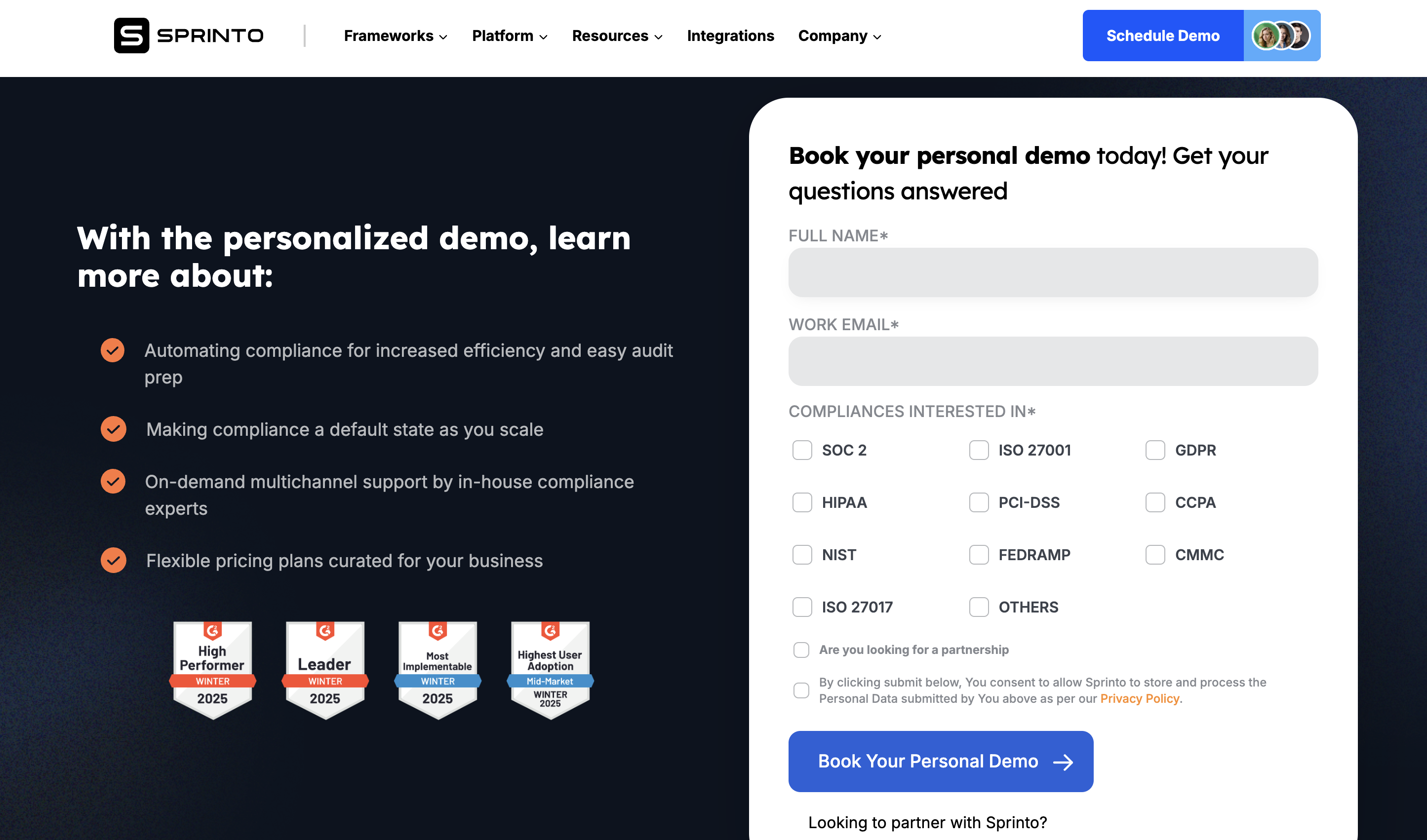Expand the Company dropdown

click(x=839, y=36)
